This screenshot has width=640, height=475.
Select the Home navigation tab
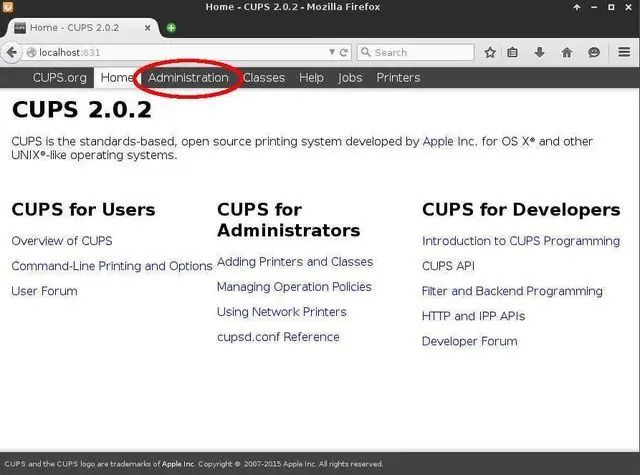pos(117,78)
